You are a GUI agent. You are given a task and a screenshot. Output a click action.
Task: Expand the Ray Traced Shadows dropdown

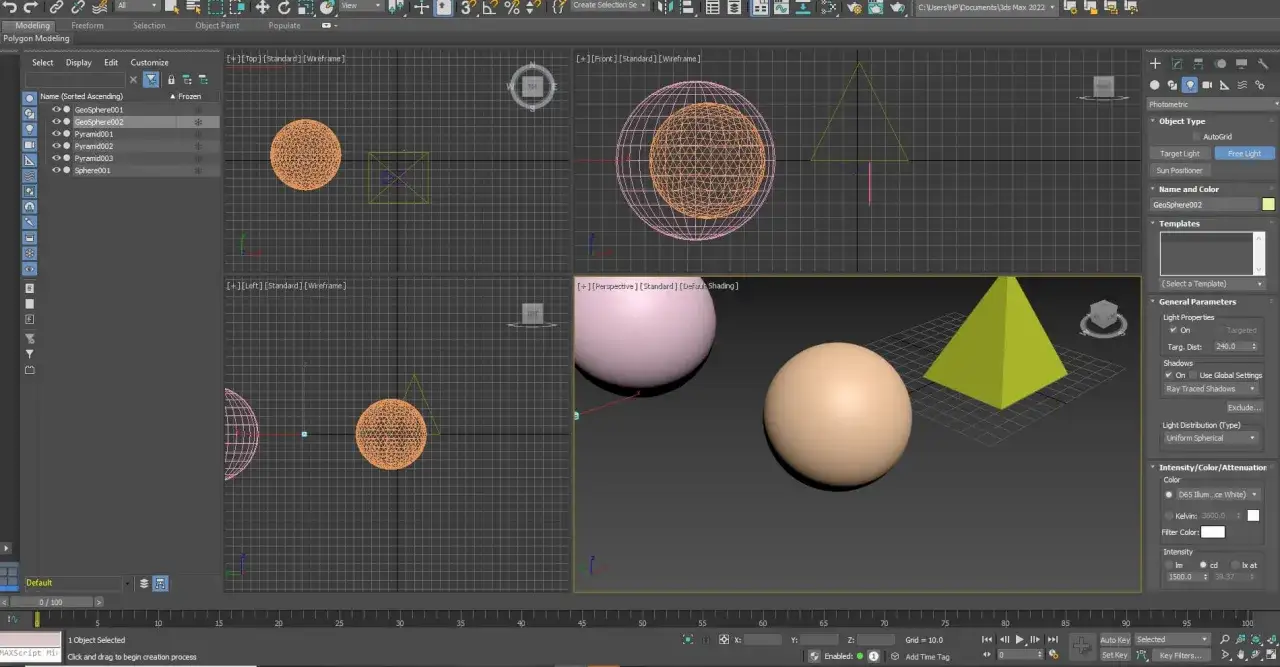[1211, 389]
